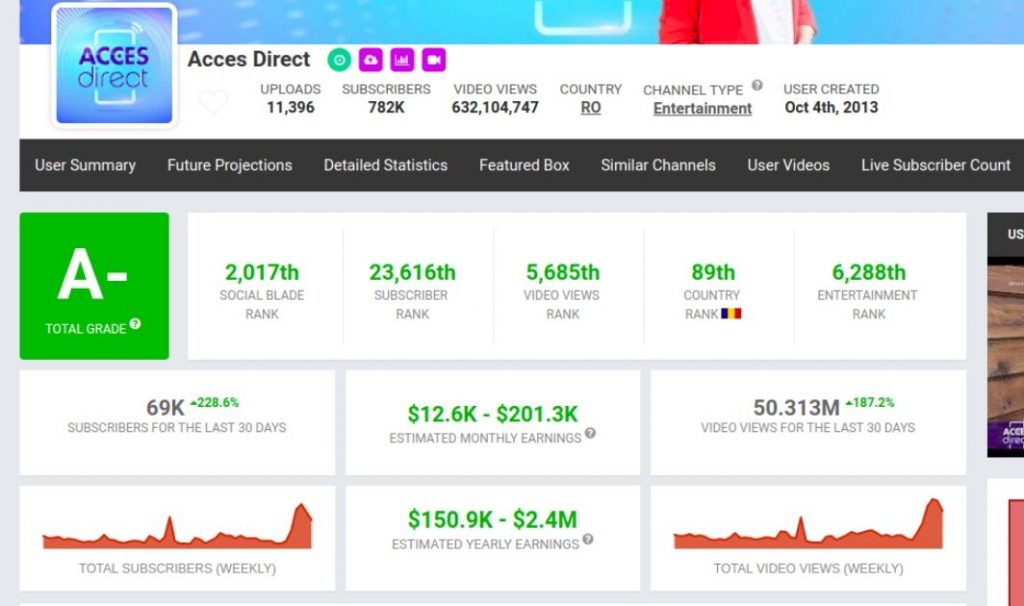Click the purple bar chart icon

coord(402,60)
